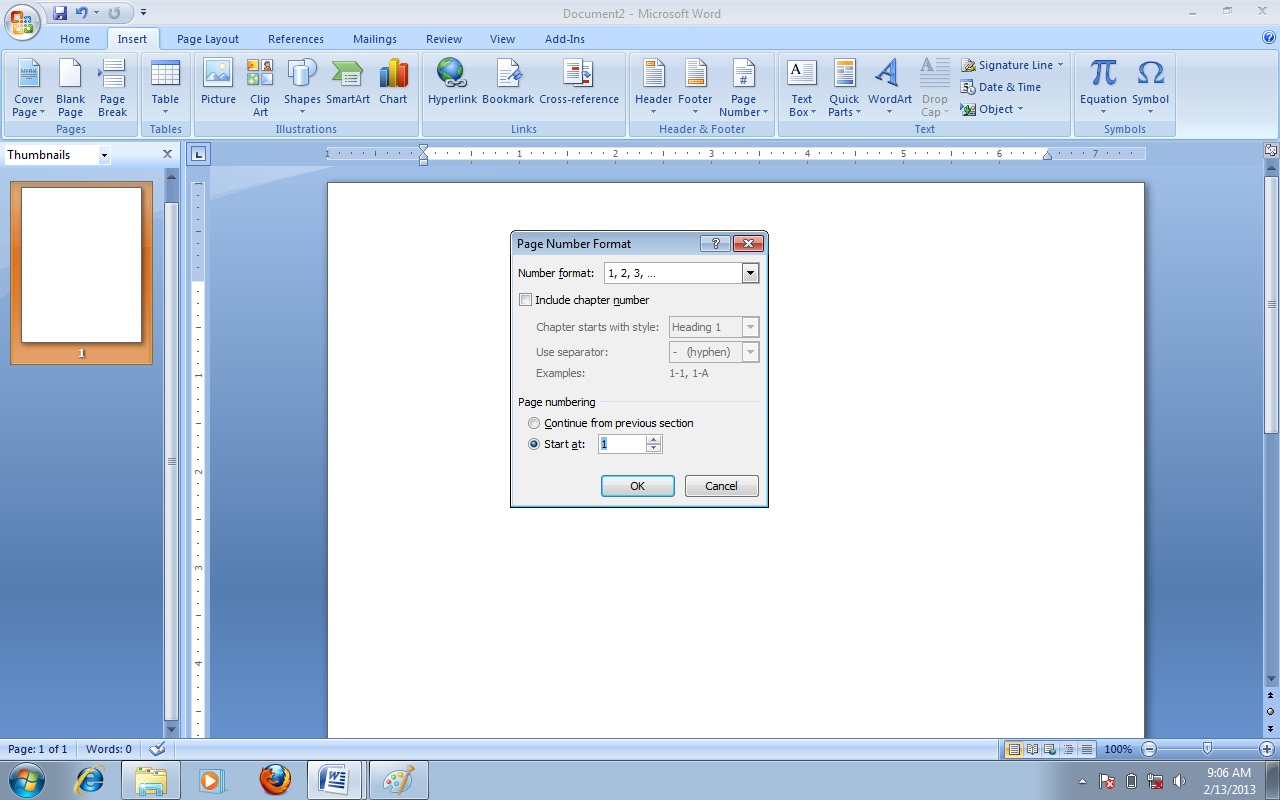
Task: Click the dialog Help button
Action: pos(715,243)
